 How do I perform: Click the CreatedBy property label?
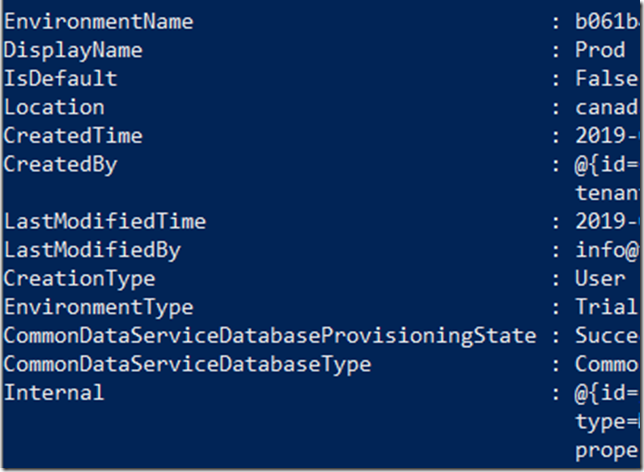(60, 165)
